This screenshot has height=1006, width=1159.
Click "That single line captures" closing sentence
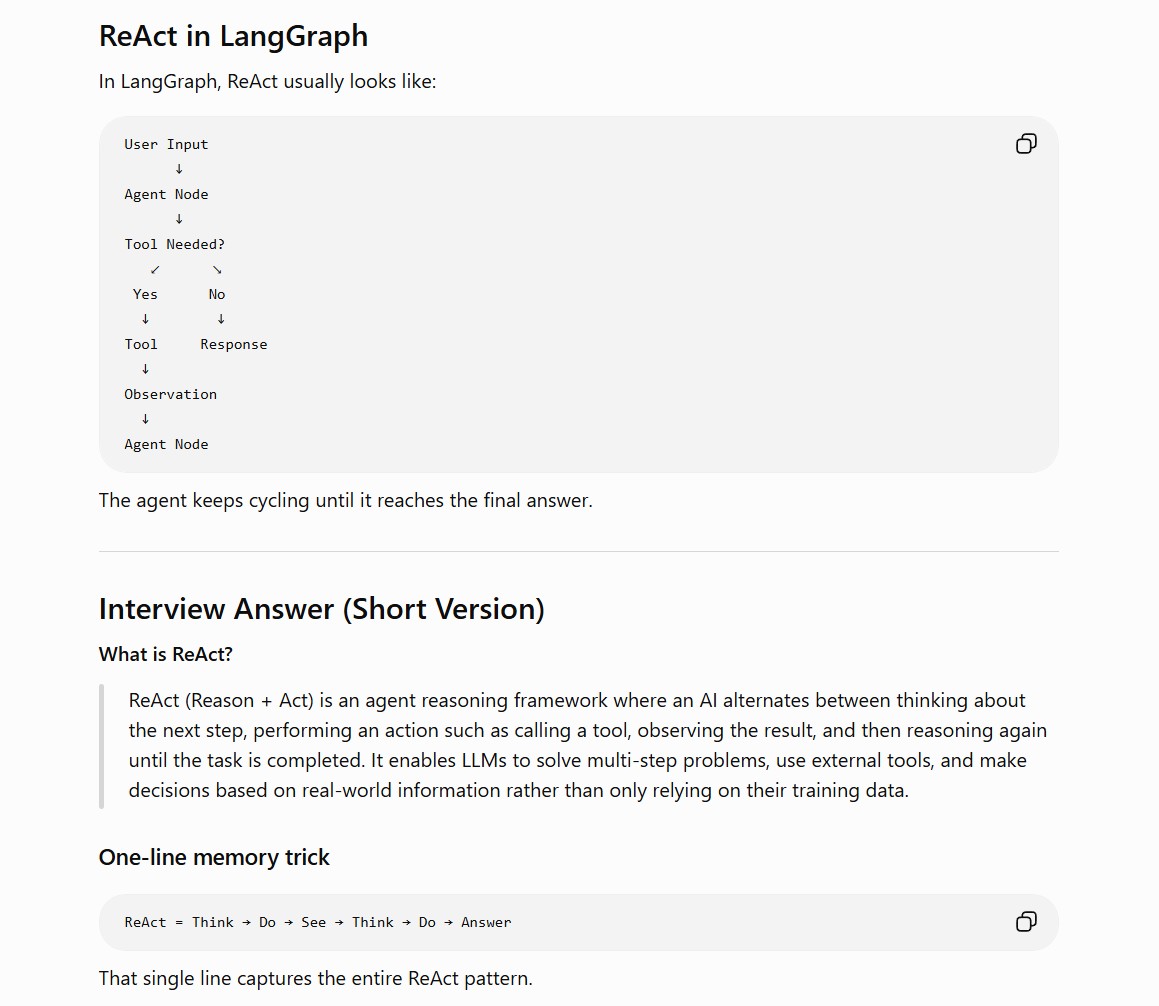[x=316, y=979]
